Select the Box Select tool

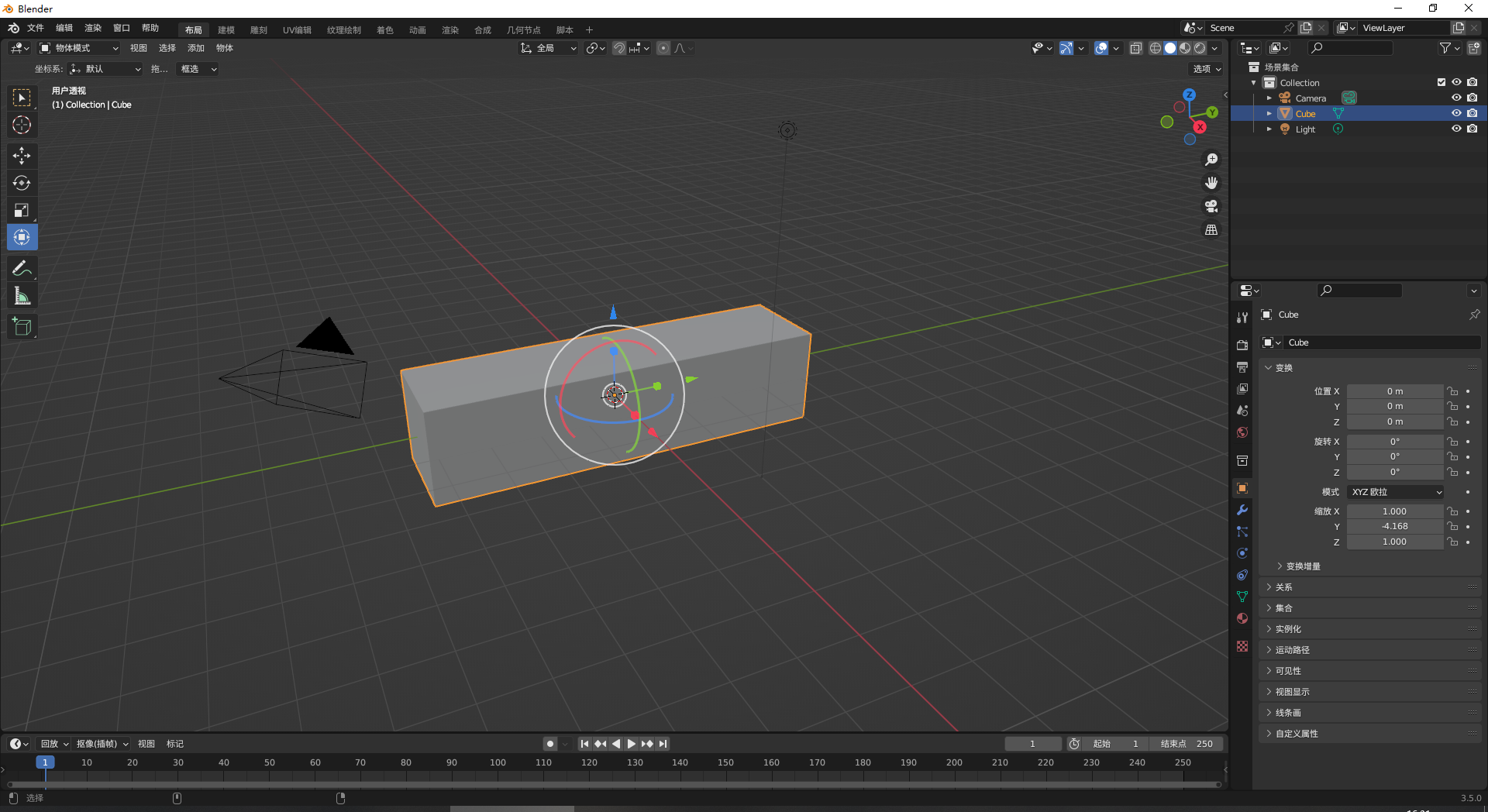22,98
